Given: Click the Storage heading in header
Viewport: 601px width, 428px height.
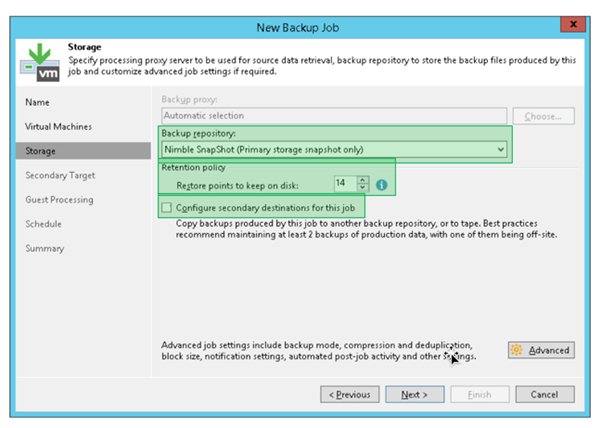Looking at the screenshot, I should coord(85,47).
